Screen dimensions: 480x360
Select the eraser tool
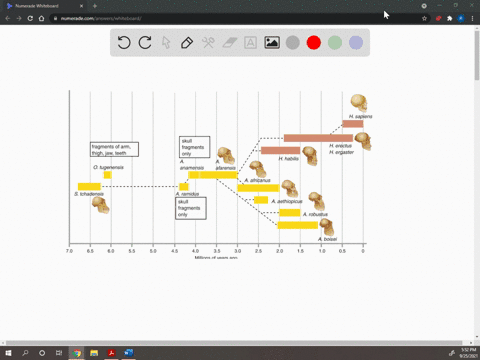point(229,43)
